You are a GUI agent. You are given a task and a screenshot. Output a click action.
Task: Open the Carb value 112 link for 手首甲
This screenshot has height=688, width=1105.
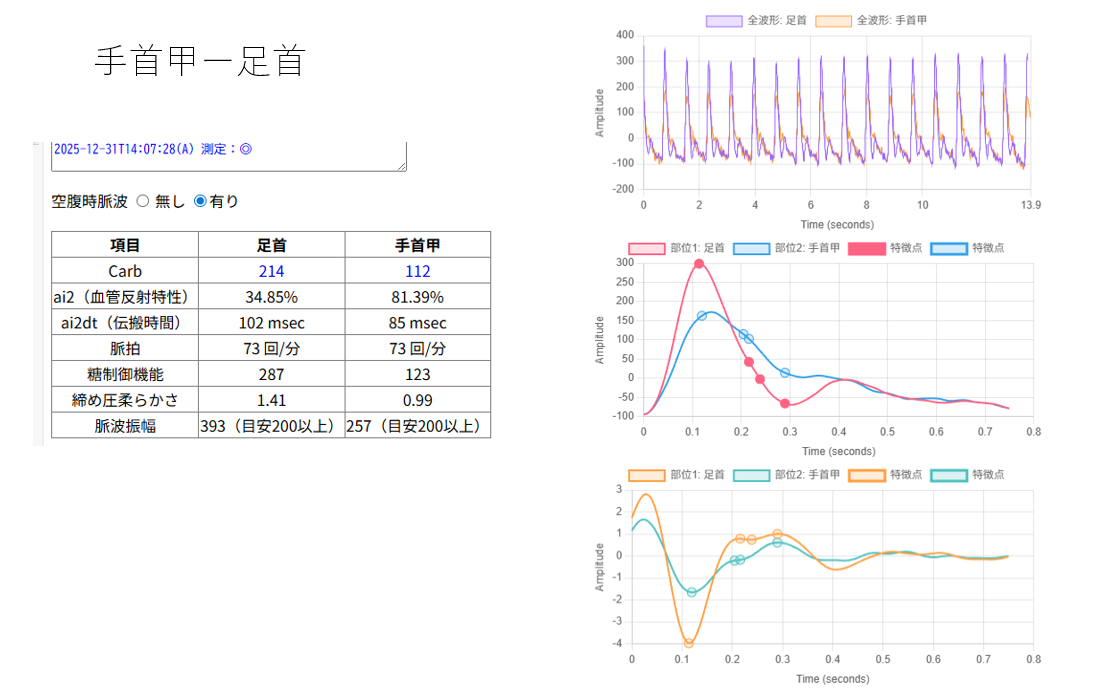tap(417, 271)
